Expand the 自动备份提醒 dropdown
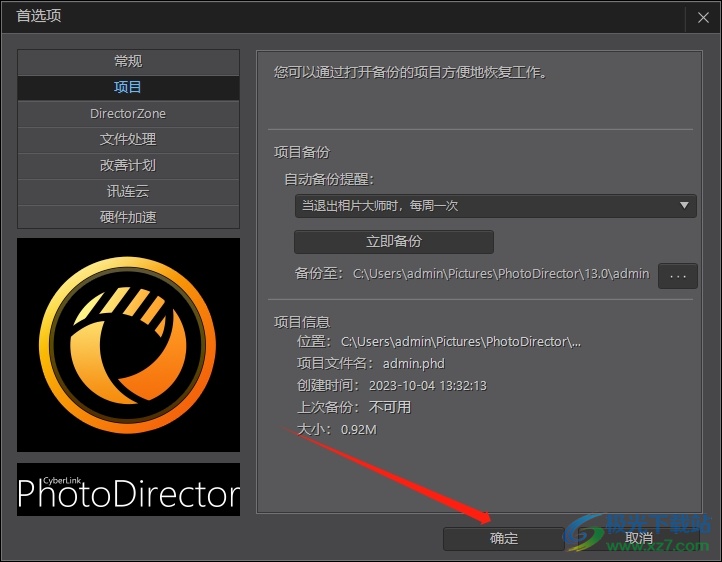Screen dimensions: 722x562 [x=495, y=206]
